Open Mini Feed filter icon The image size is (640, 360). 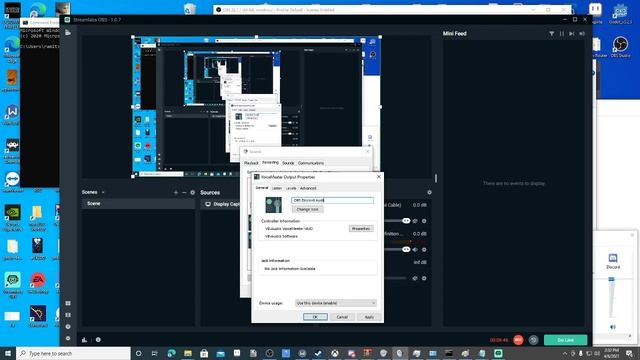coord(551,33)
